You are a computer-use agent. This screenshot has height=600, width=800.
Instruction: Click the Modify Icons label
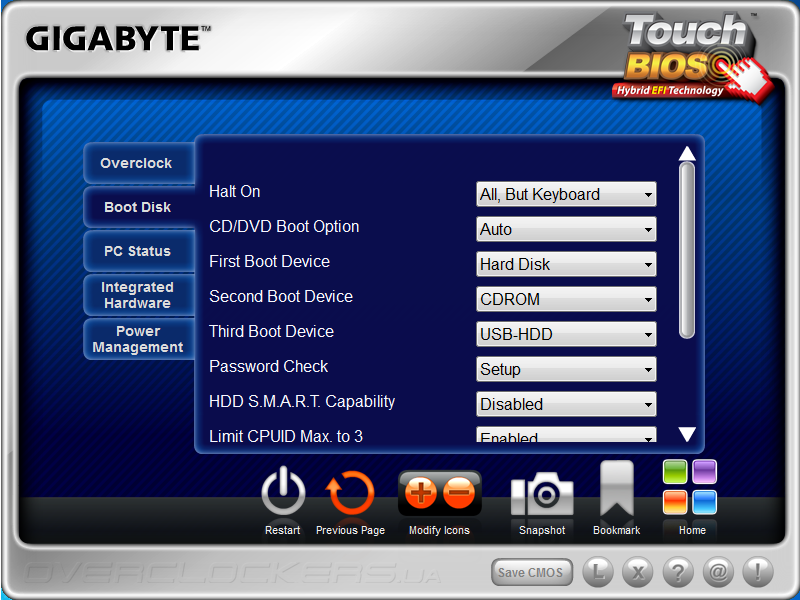click(439, 530)
